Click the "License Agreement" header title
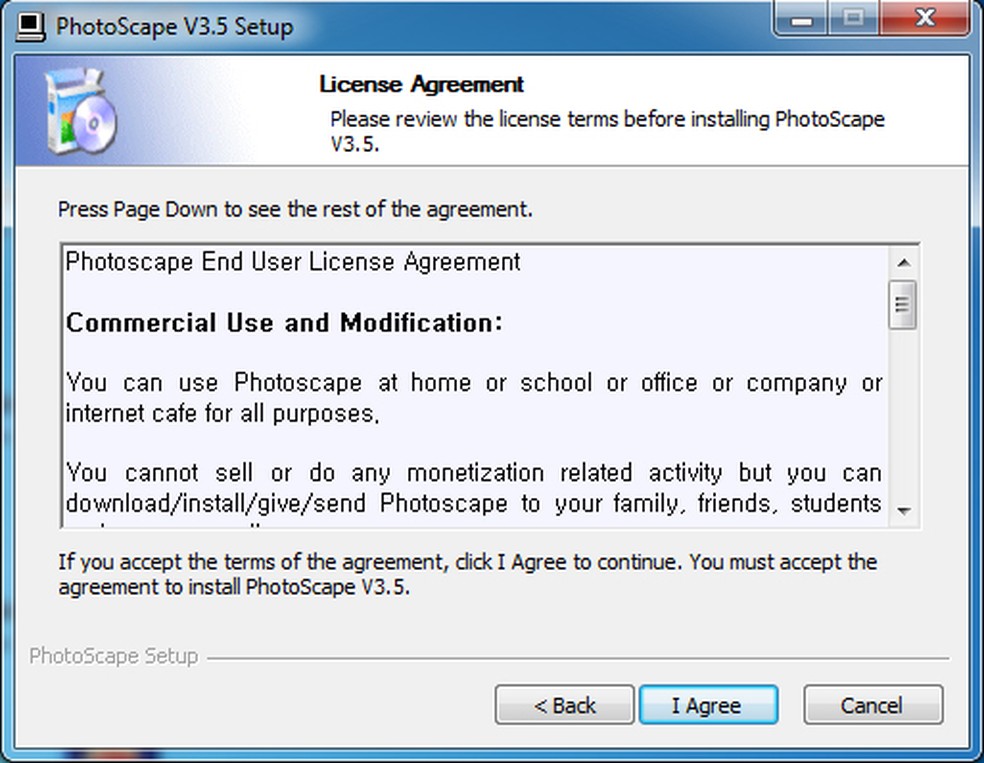Image resolution: width=984 pixels, height=763 pixels. (x=421, y=84)
